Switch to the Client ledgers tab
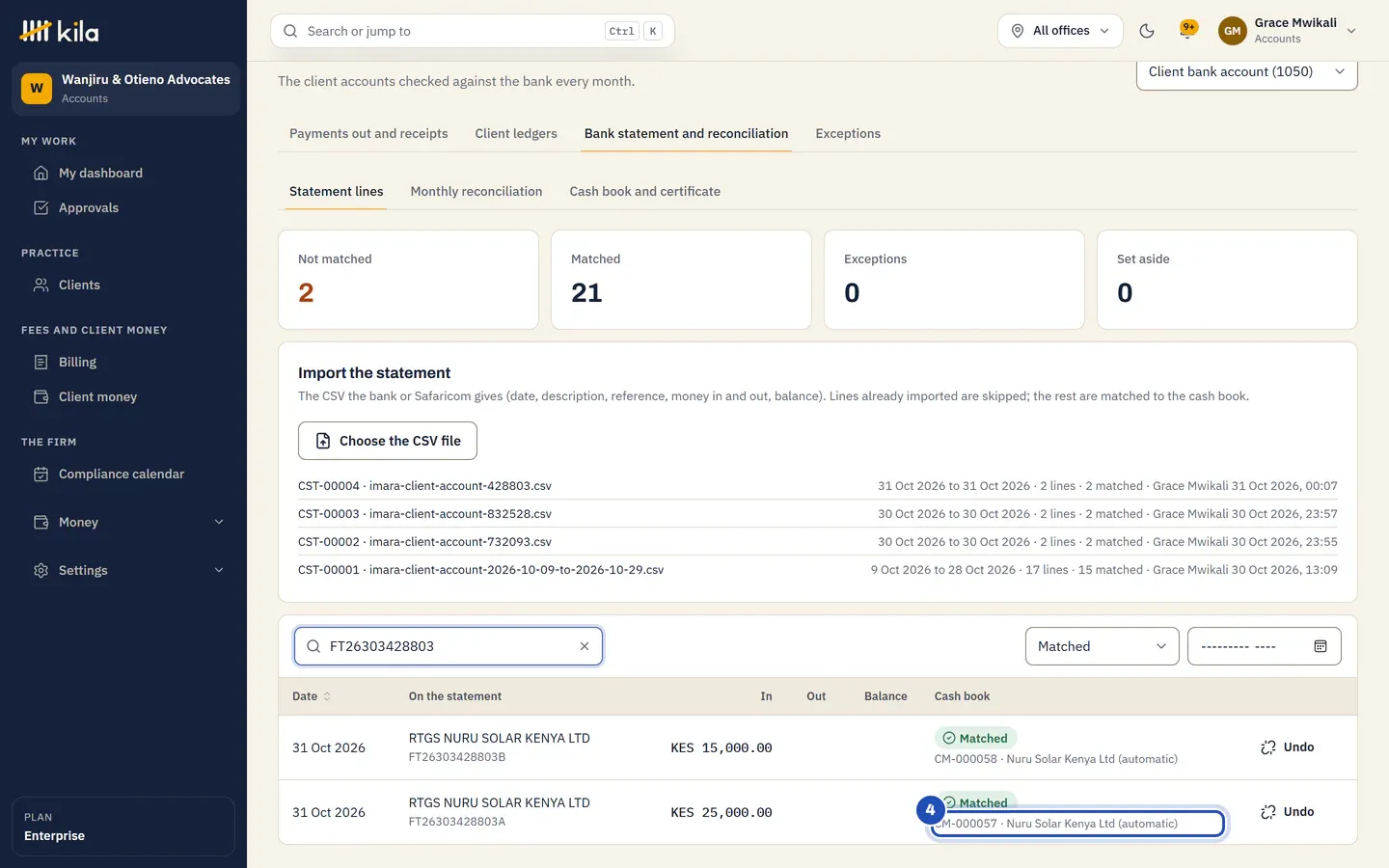This screenshot has width=1389, height=868. point(516,134)
